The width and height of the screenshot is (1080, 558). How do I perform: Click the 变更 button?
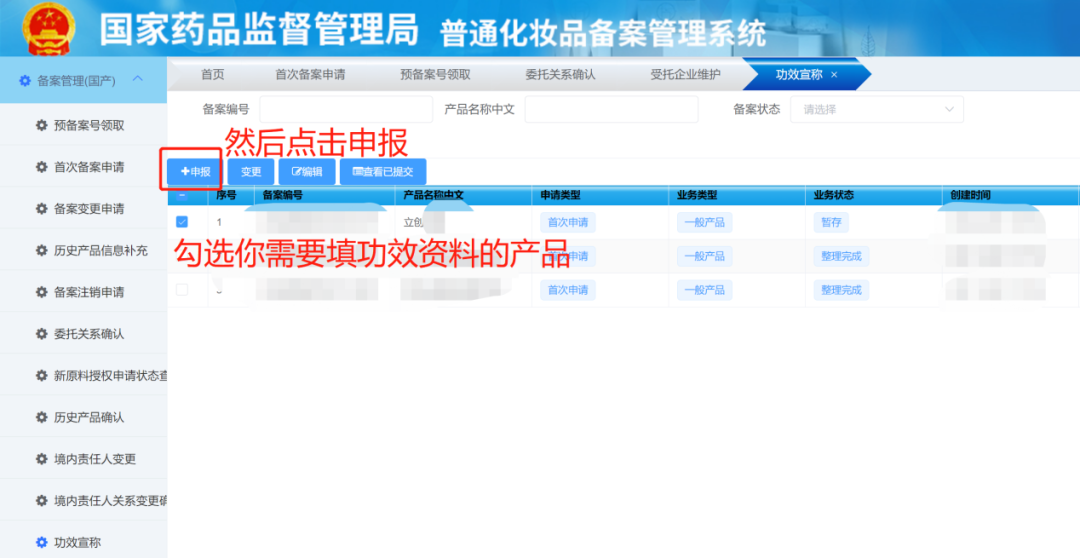pyautogui.click(x=251, y=172)
